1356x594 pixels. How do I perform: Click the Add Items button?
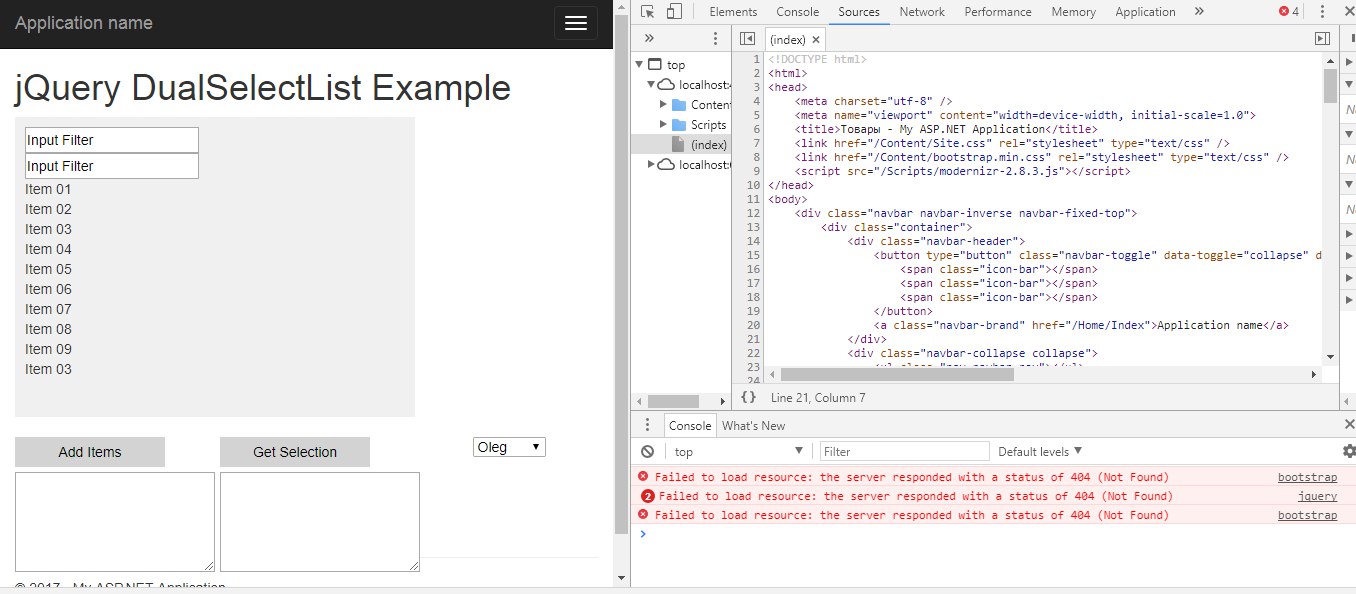click(90, 452)
